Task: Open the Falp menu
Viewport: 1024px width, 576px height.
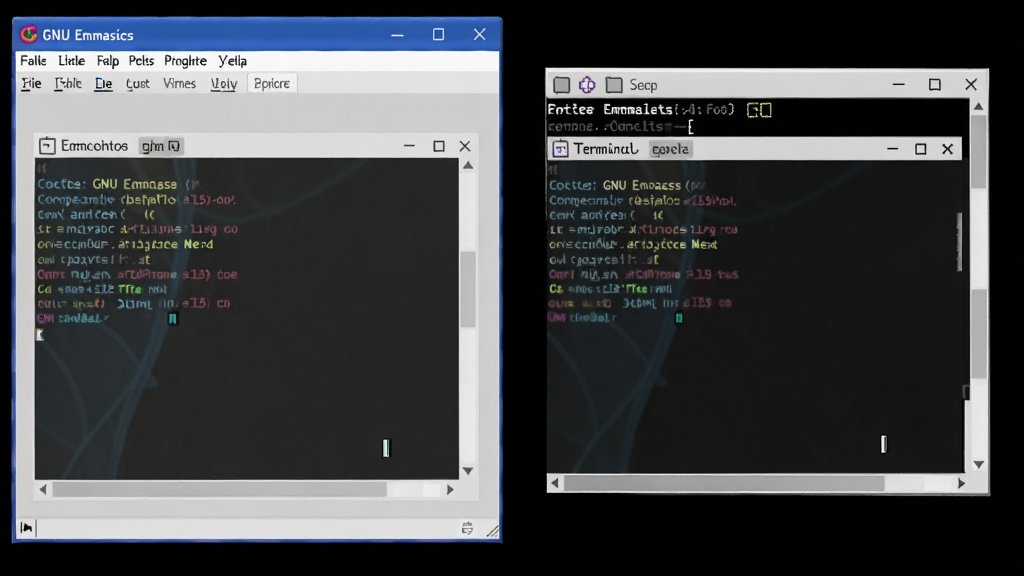Action: coord(108,61)
